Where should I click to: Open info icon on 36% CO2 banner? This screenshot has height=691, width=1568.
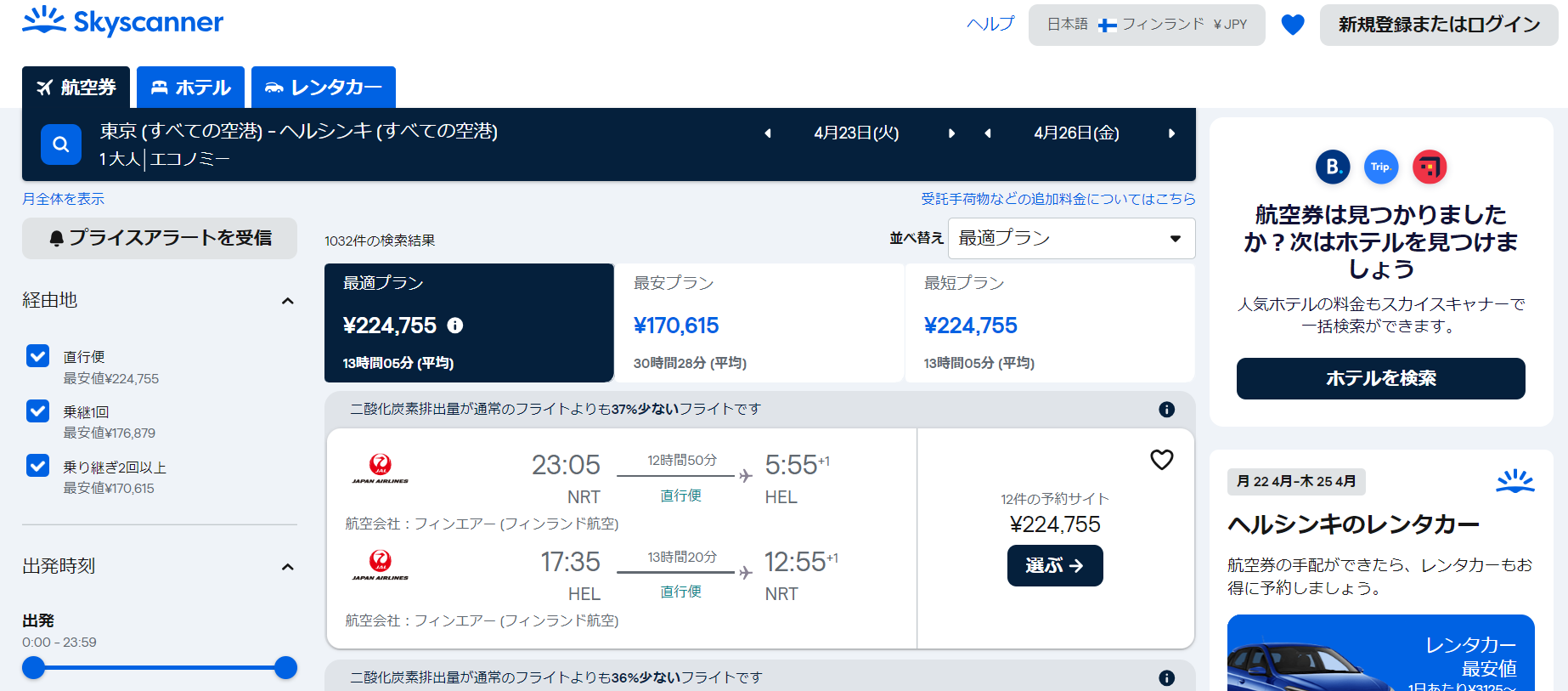1167,678
